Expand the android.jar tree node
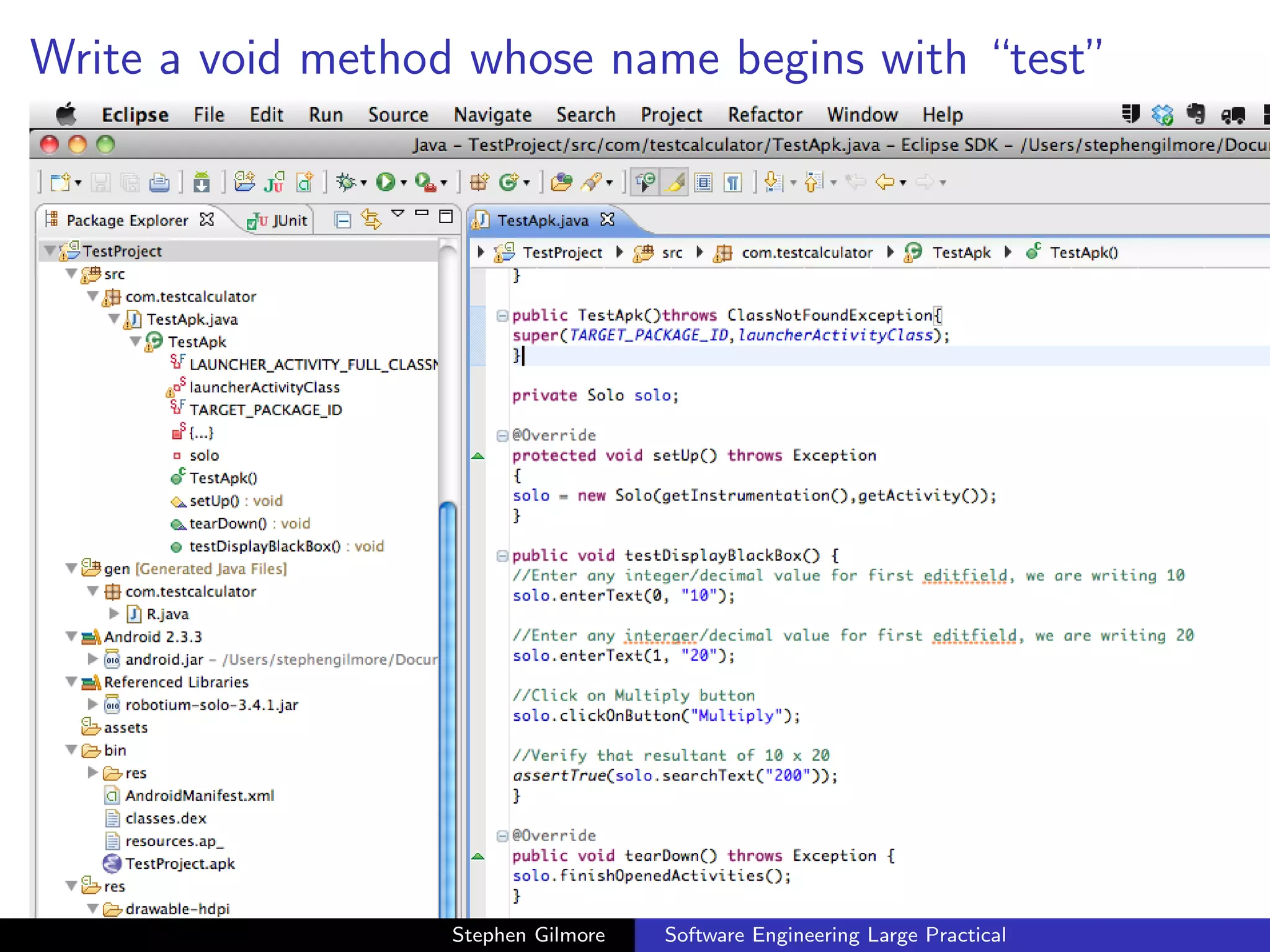1270x952 pixels. (92, 659)
